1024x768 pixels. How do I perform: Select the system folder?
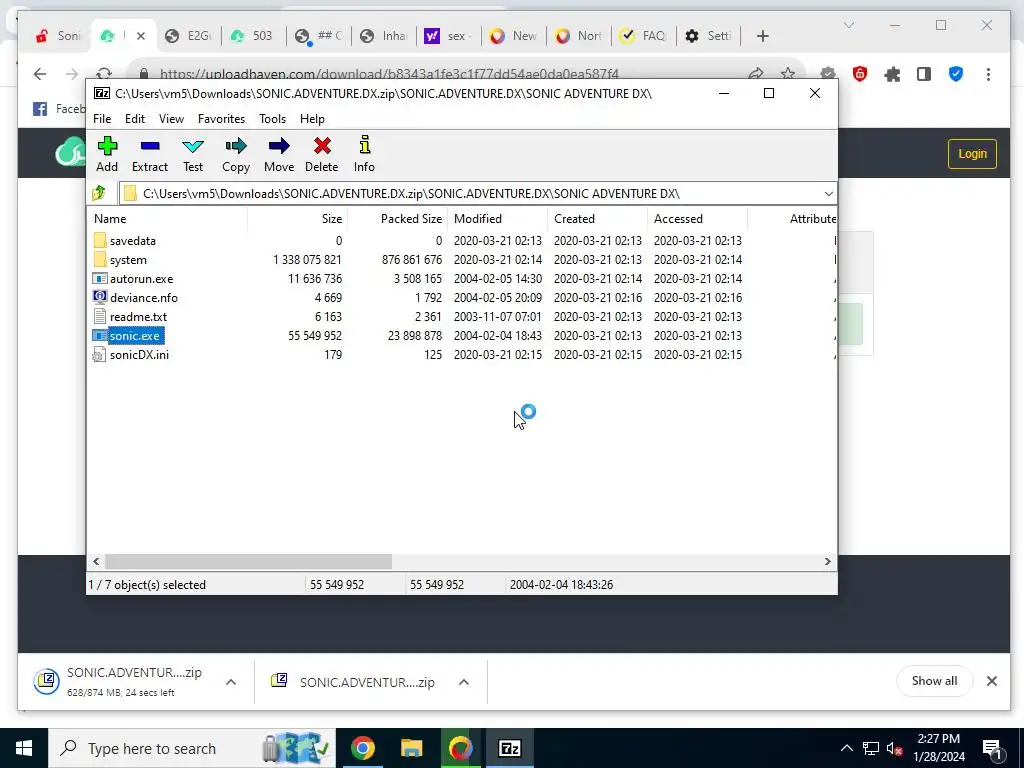click(128, 260)
